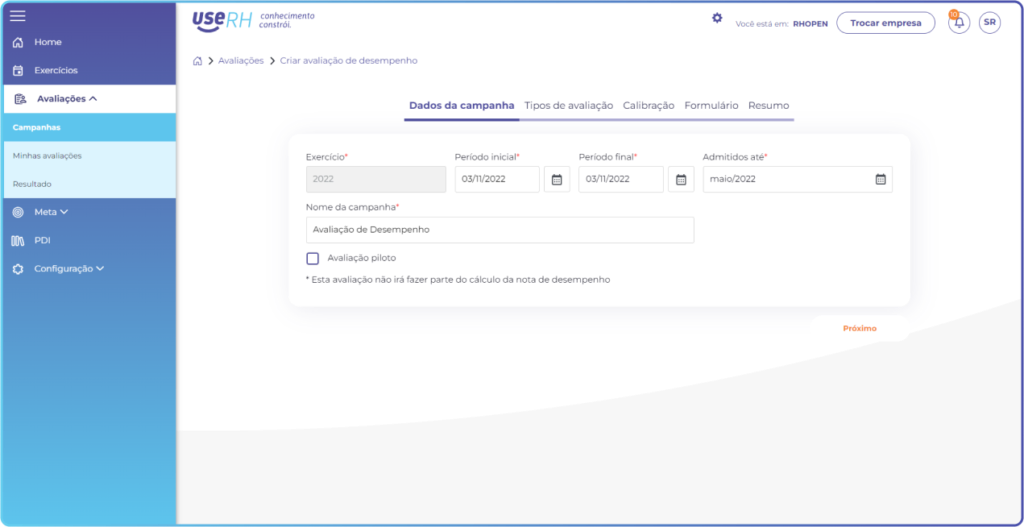Click the Configuração gear icon in sidebar
Screen dimensions: 1024x527
(18, 269)
